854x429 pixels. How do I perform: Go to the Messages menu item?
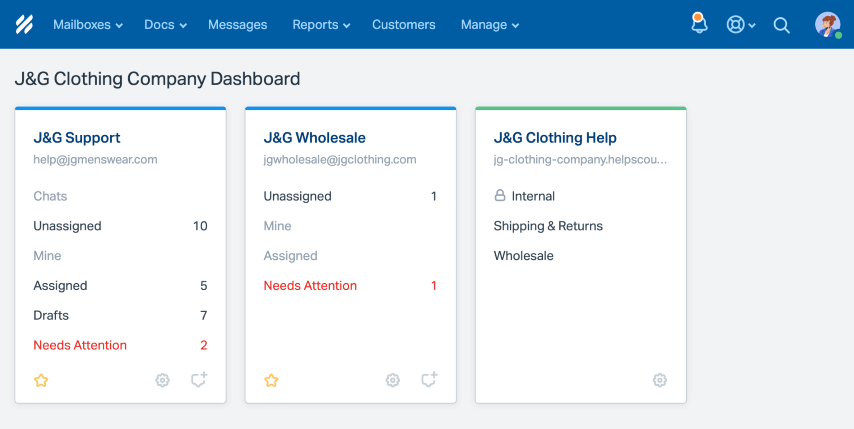pyautogui.click(x=237, y=25)
